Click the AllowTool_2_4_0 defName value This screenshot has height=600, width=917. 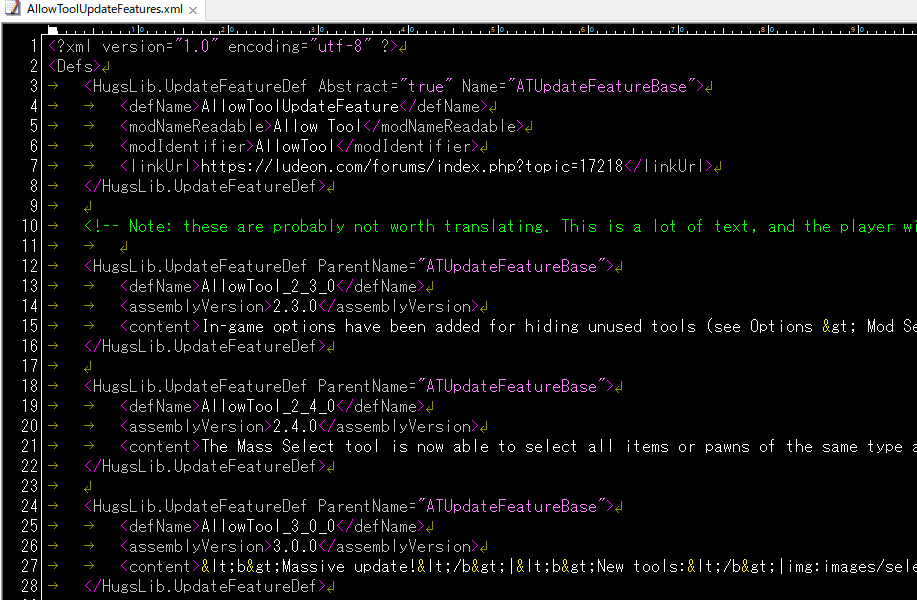click(x=268, y=406)
